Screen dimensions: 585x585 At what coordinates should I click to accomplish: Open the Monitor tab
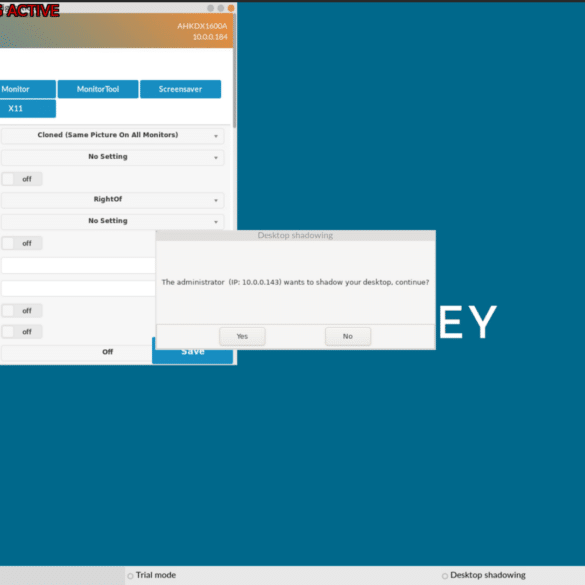(x=27, y=89)
